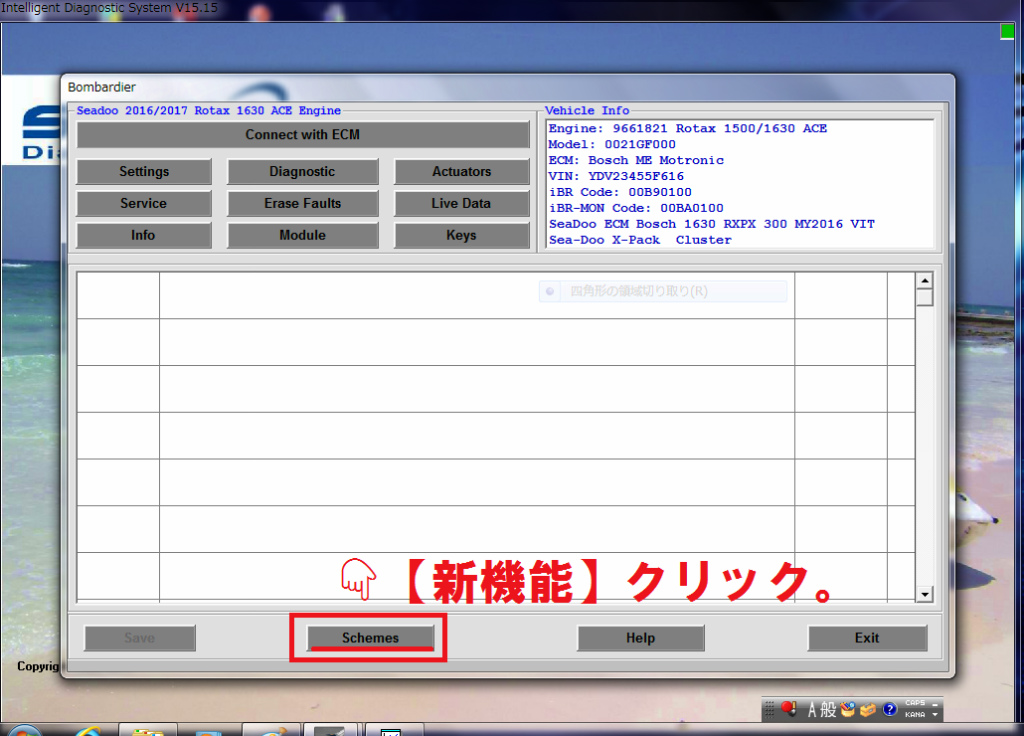Click the table scrollbar up arrow
The width and height of the screenshot is (1024, 736).
pos(924,281)
